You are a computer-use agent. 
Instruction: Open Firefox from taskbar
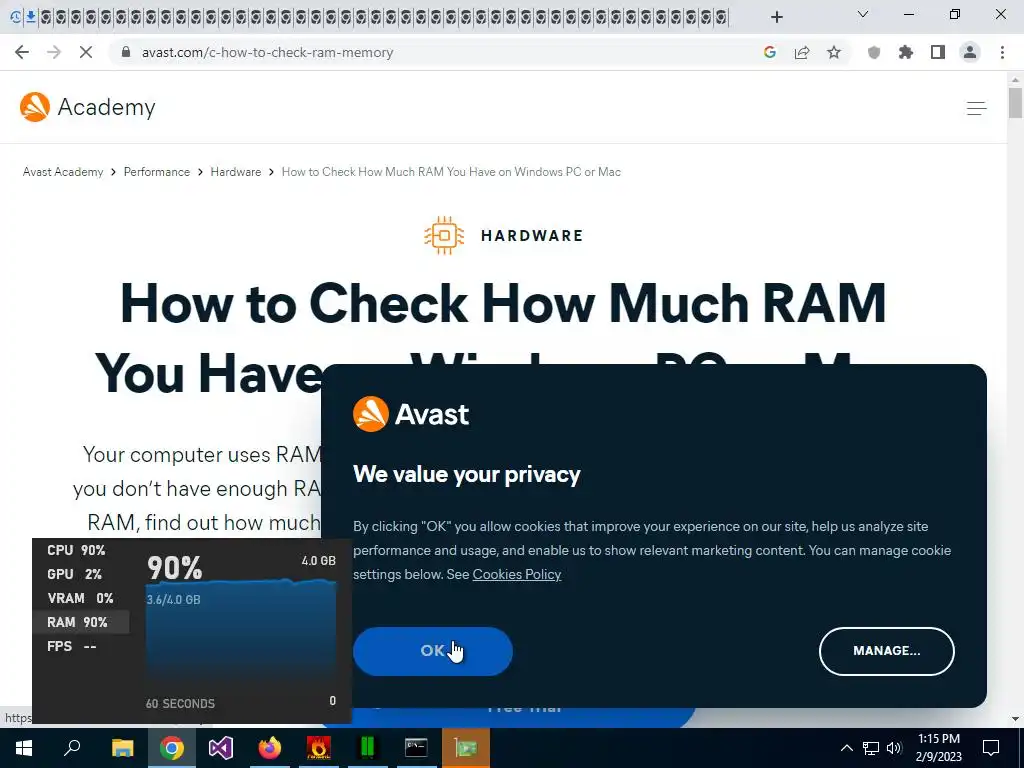tap(269, 748)
